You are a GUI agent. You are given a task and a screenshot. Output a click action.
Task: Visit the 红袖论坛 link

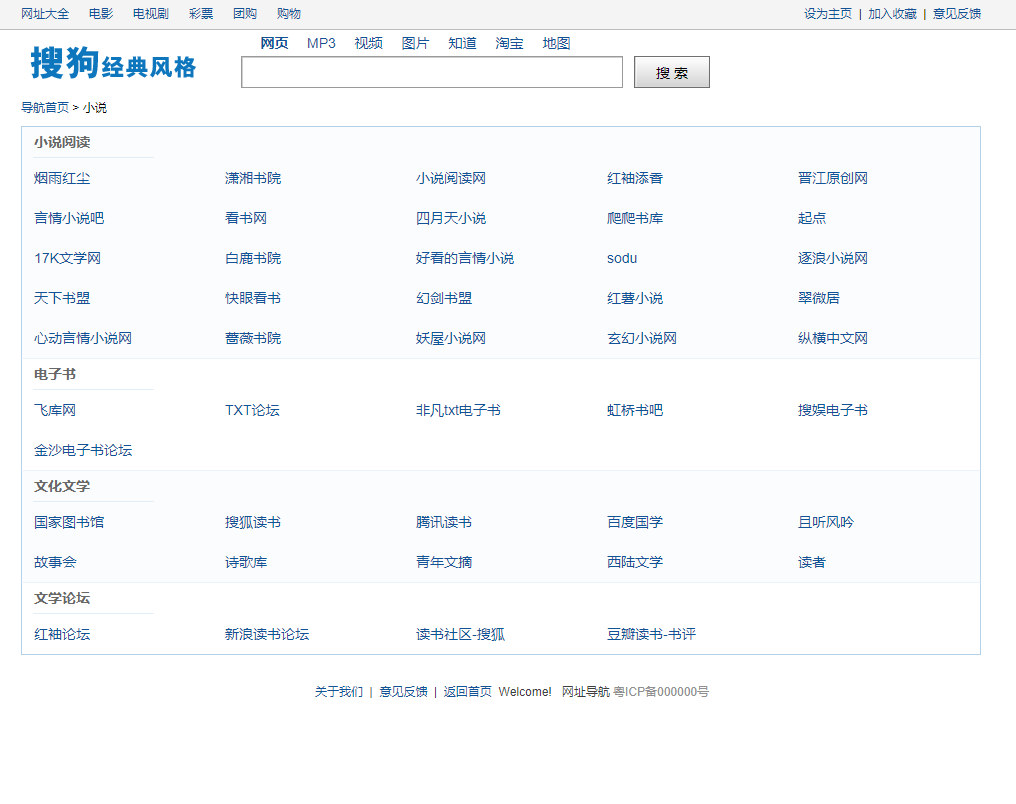tap(62, 634)
